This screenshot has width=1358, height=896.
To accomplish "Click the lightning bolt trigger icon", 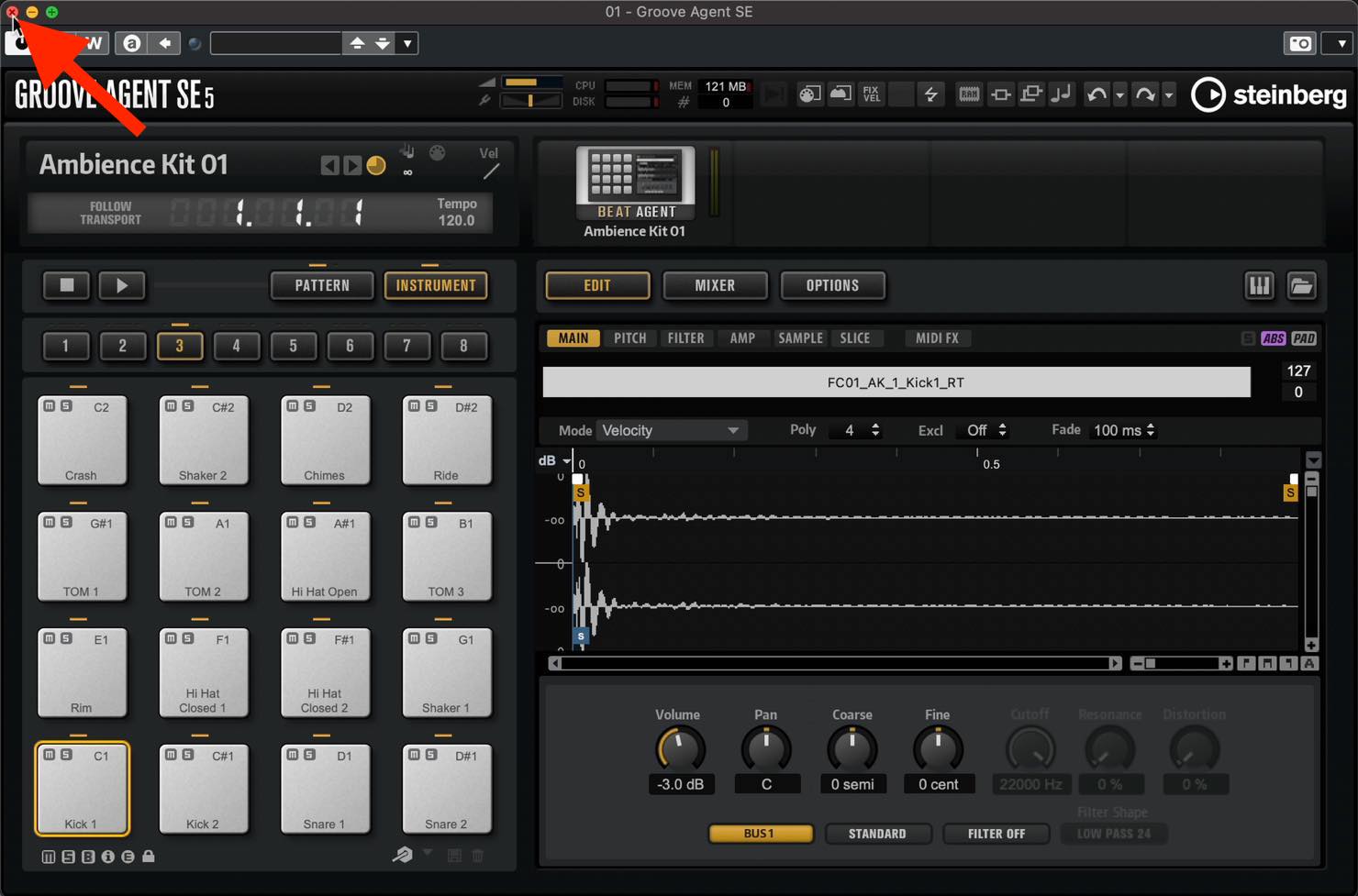I will coord(930,94).
